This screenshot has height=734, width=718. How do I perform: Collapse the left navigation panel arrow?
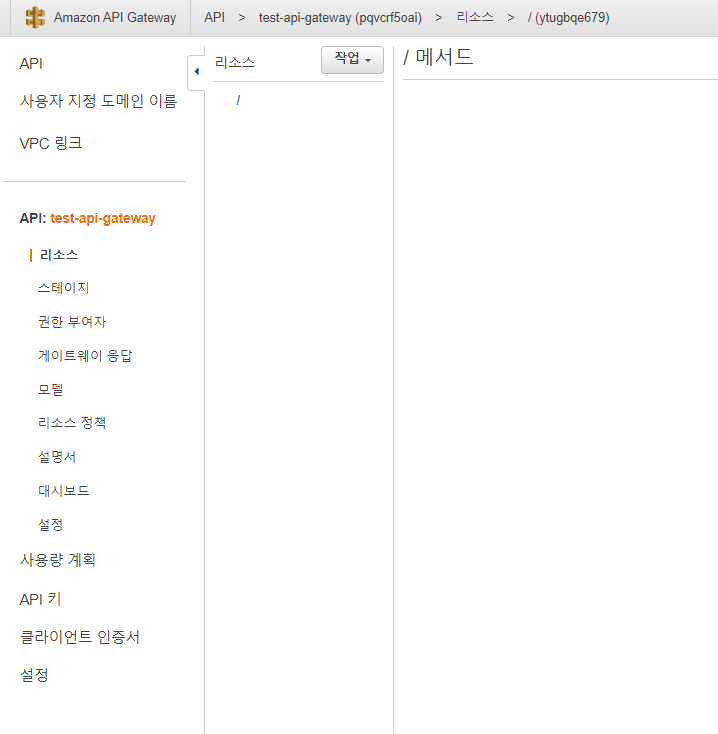[x=196, y=71]
